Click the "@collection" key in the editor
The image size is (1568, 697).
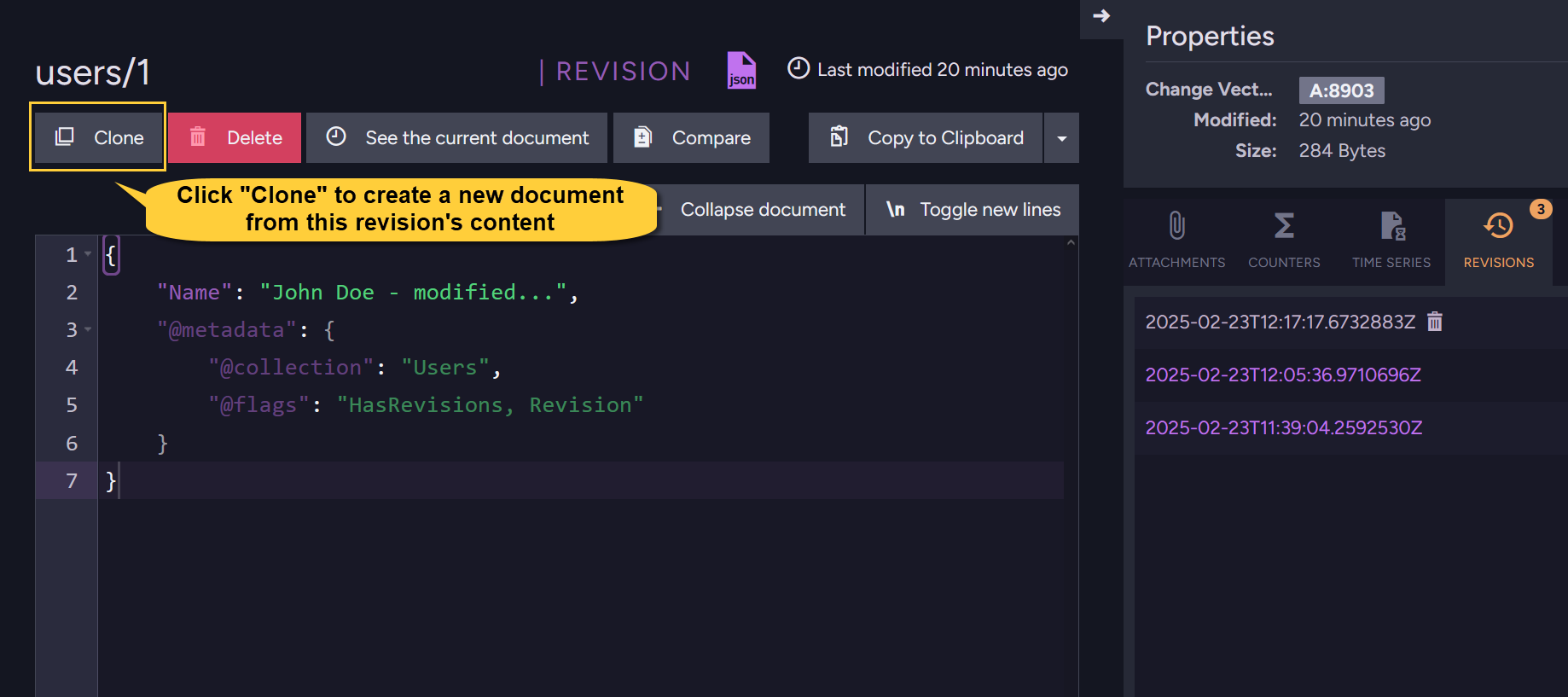(291, 368)
